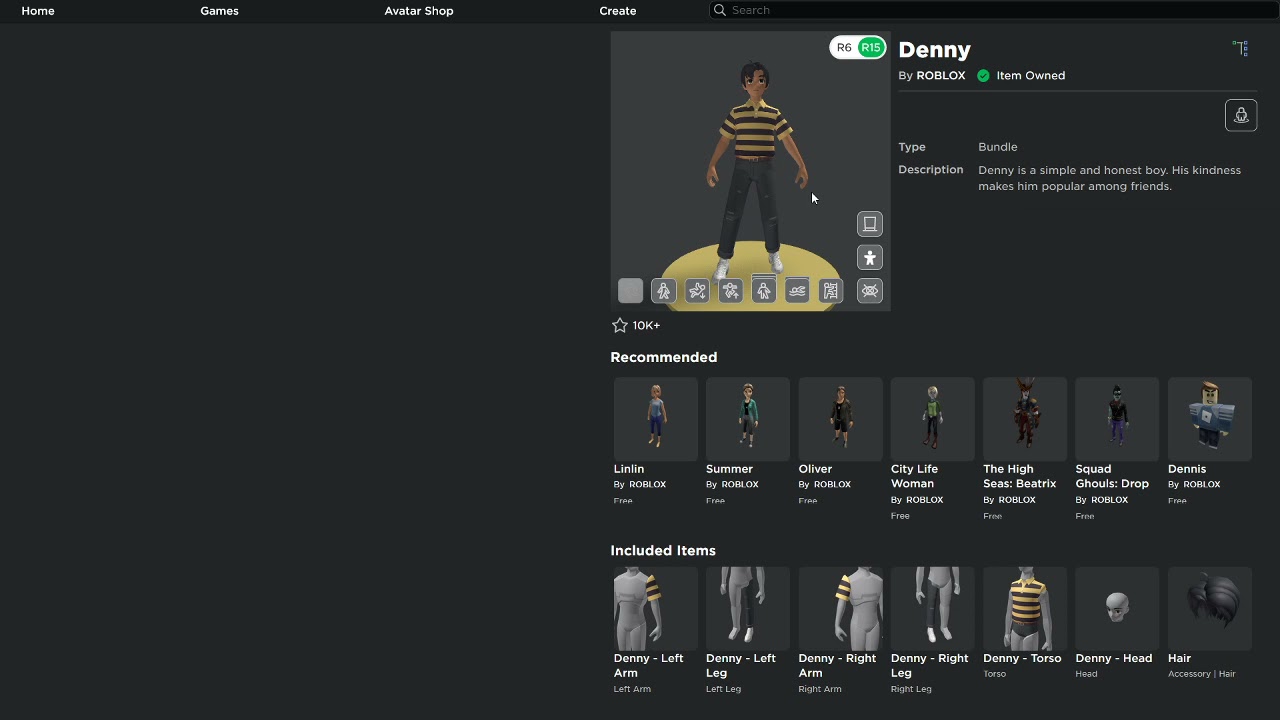This screenshot has height=720, width=1280.
Task: Open ROBLOX creator link under Linlin
Action: 647,485
